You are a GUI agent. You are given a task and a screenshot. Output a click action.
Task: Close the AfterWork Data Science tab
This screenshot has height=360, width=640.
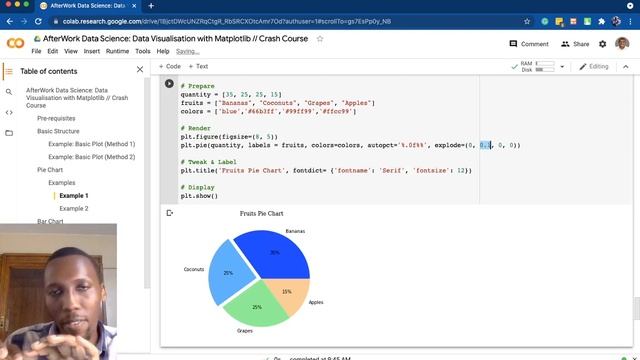(x=134, y=6)
